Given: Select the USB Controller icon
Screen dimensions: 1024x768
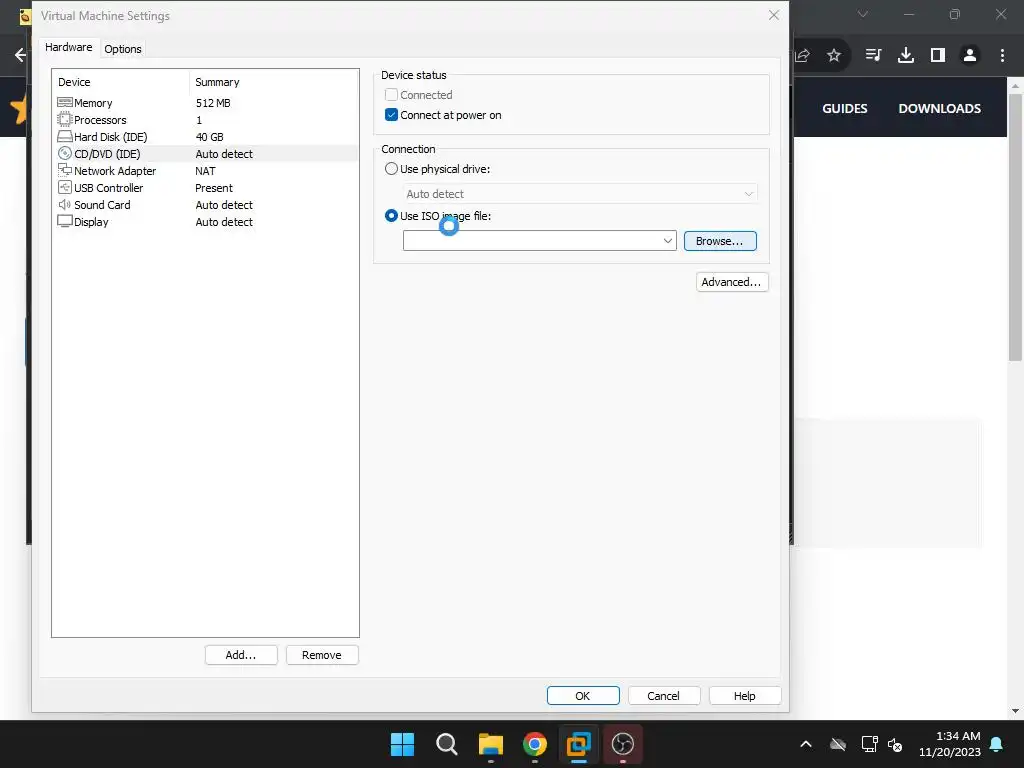Looking at the screenshot, I should pos(65,187).
